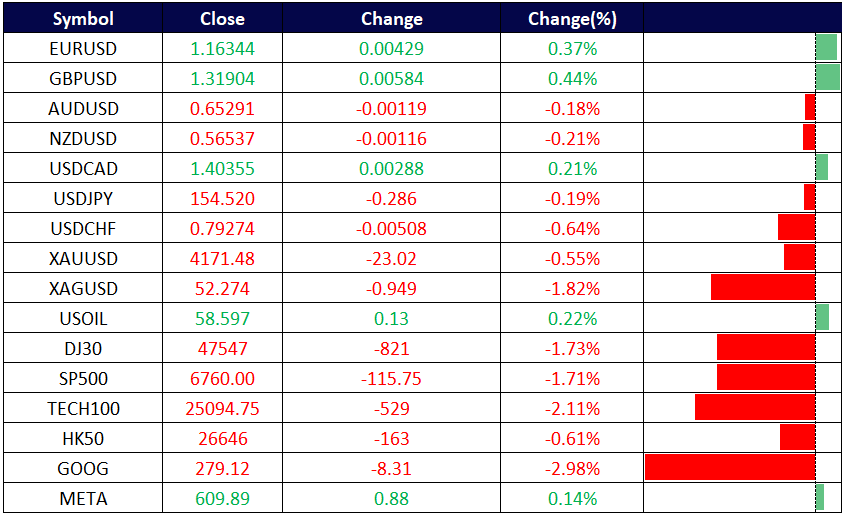Click USDCHF change value -0.00508
This screenshot has height=515, width=845.
(x=391, y=228)
